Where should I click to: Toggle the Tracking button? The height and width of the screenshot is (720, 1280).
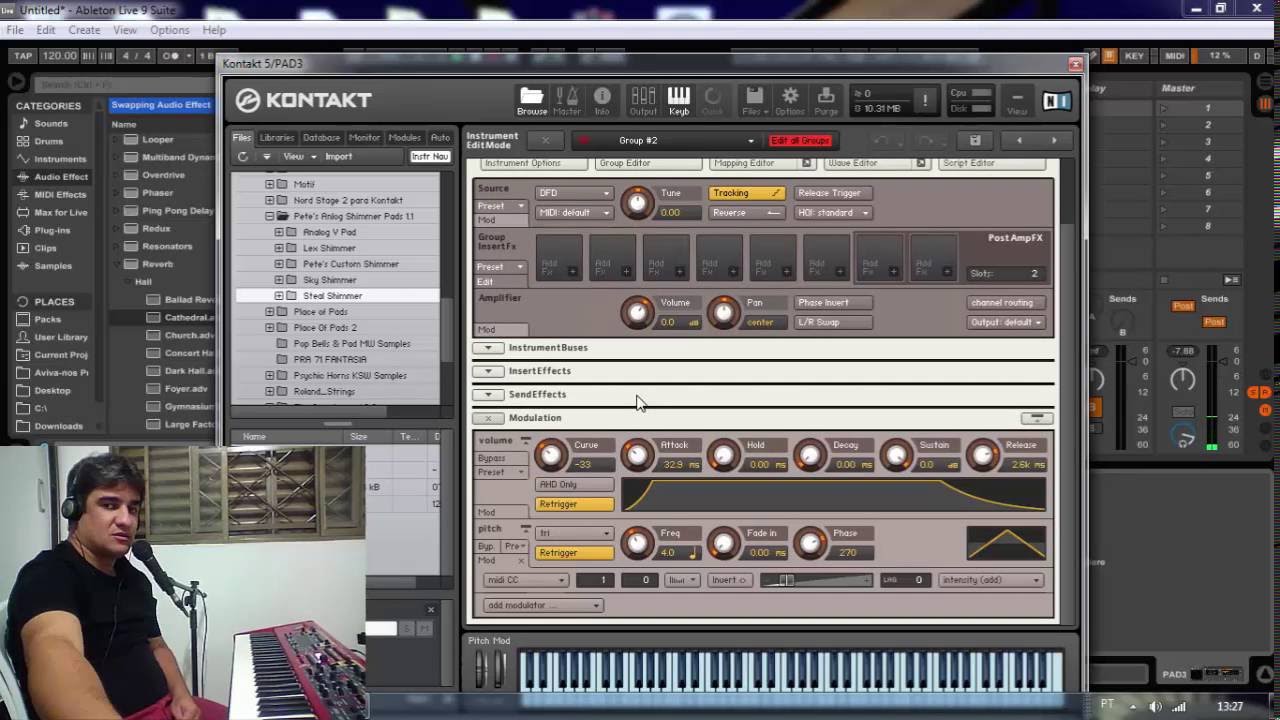[747, 193]
